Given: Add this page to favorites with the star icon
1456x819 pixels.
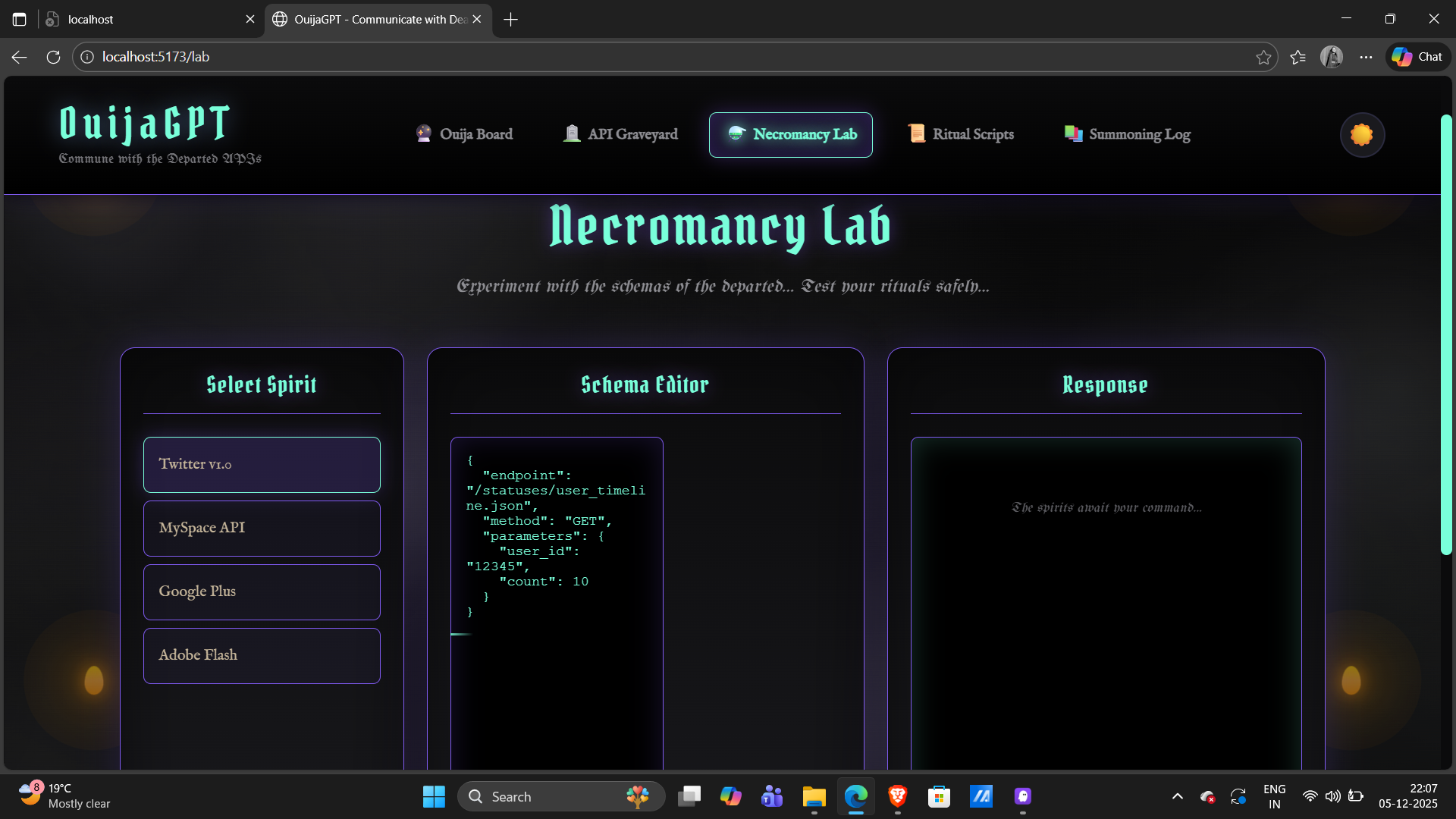Looking at the screenshot, I should 1263,57.
